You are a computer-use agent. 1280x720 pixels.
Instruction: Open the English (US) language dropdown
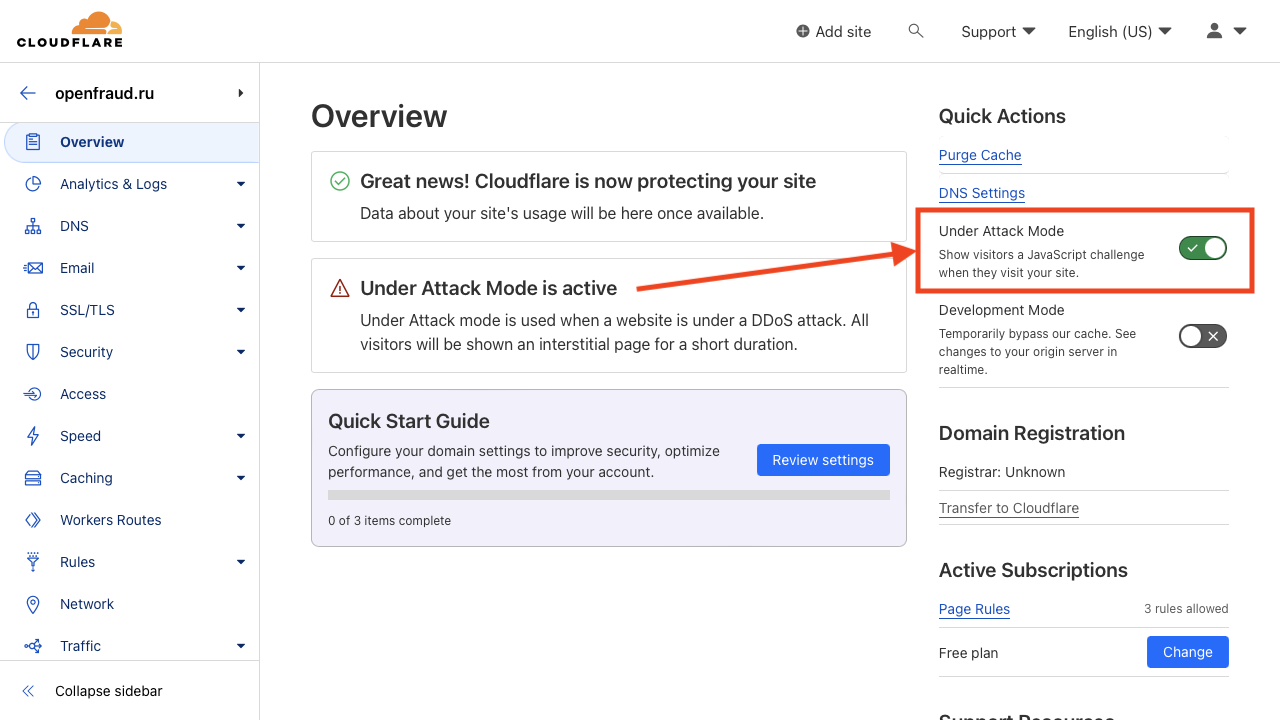[1120, 32]
